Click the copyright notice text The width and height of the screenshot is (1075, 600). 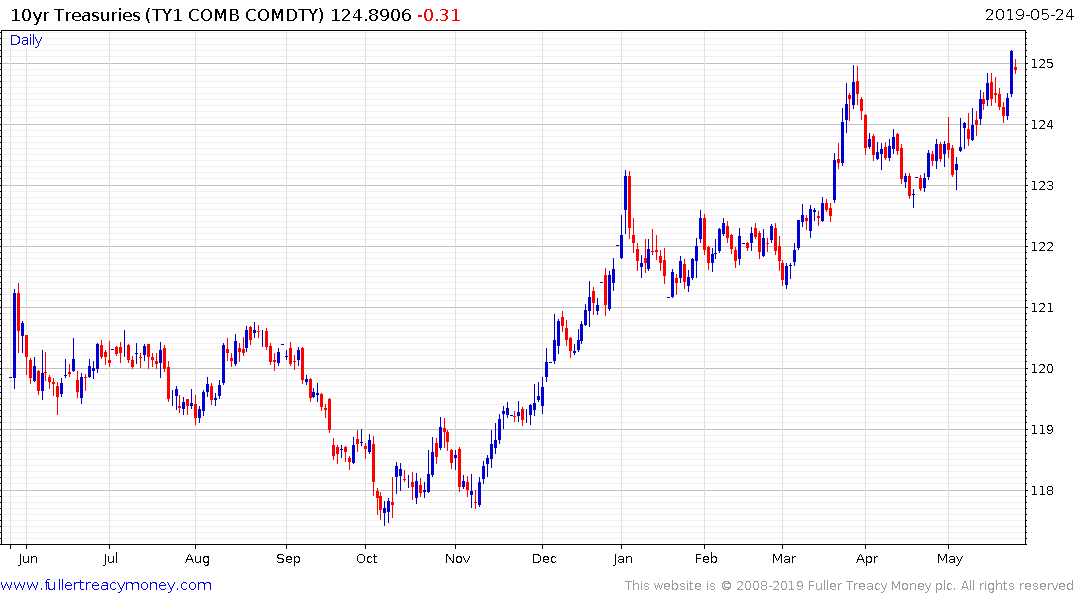click(849, 586)
